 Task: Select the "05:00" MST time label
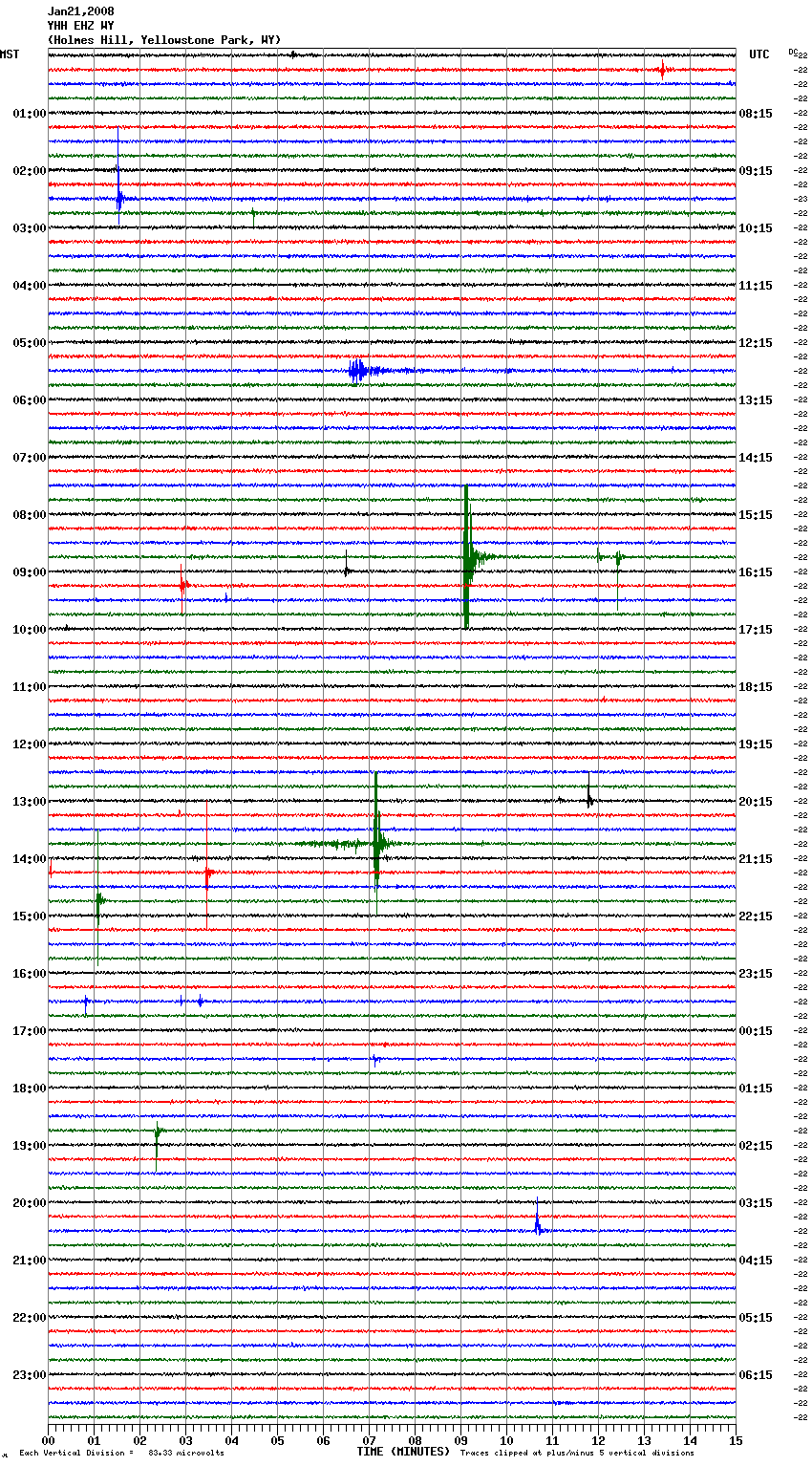point(30,343)
